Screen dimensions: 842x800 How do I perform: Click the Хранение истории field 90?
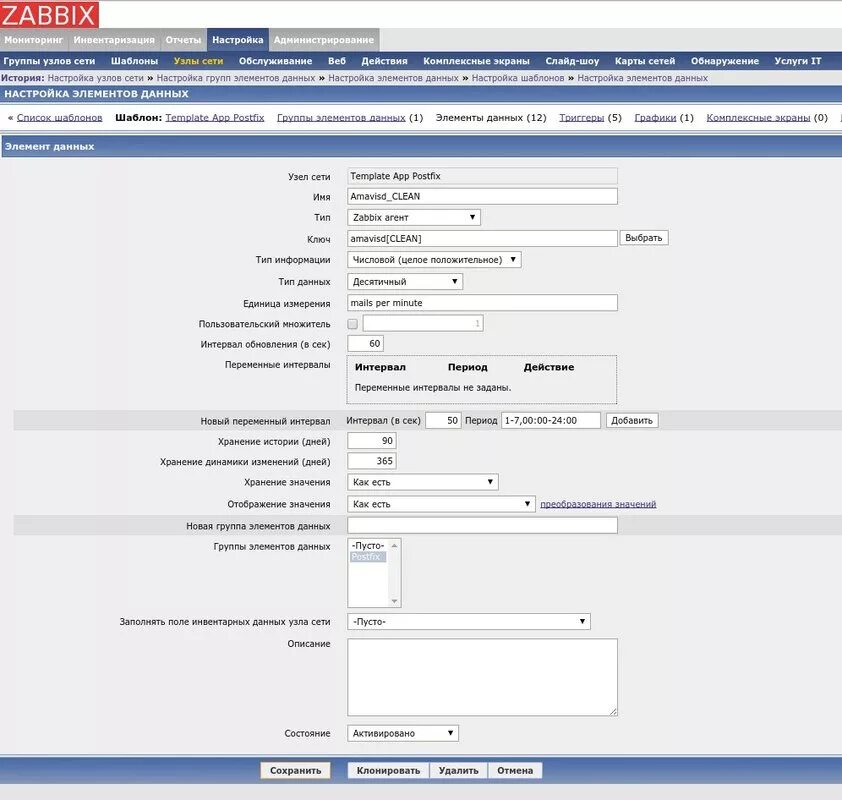point(372,441)
